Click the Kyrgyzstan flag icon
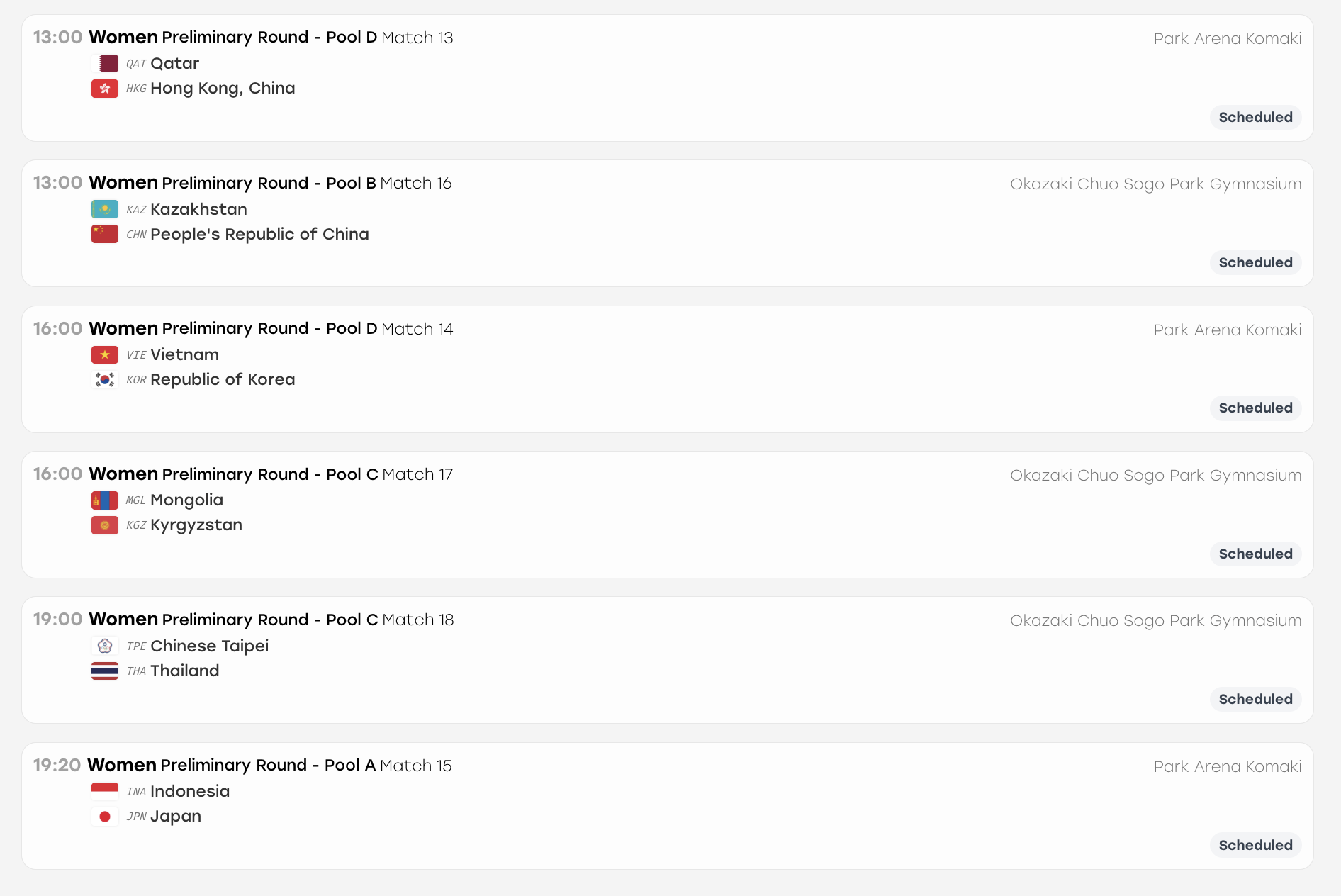This screenshot has width=1341, height=896. pyautogui.click(x=105, y=525)
